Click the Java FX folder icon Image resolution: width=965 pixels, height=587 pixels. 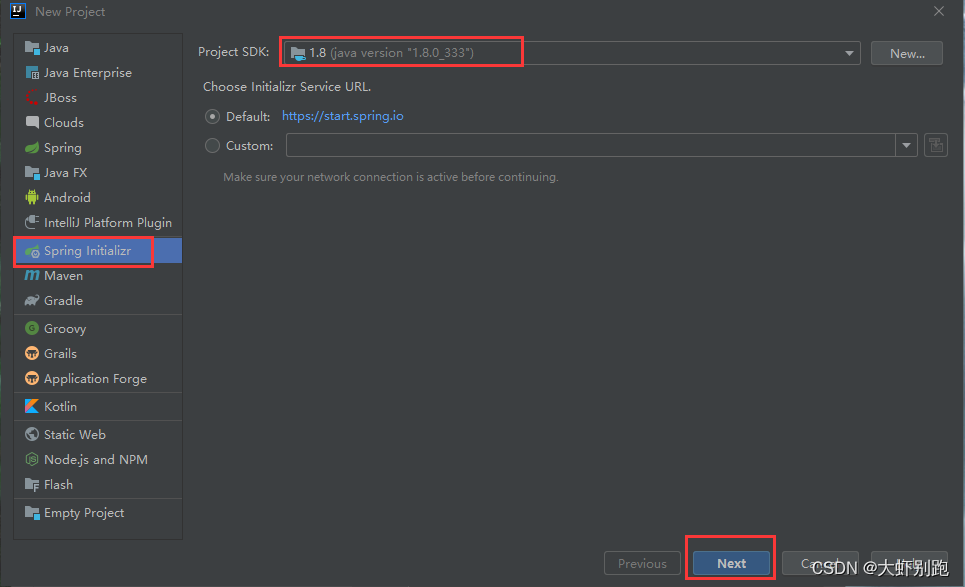tap(32, 172)
